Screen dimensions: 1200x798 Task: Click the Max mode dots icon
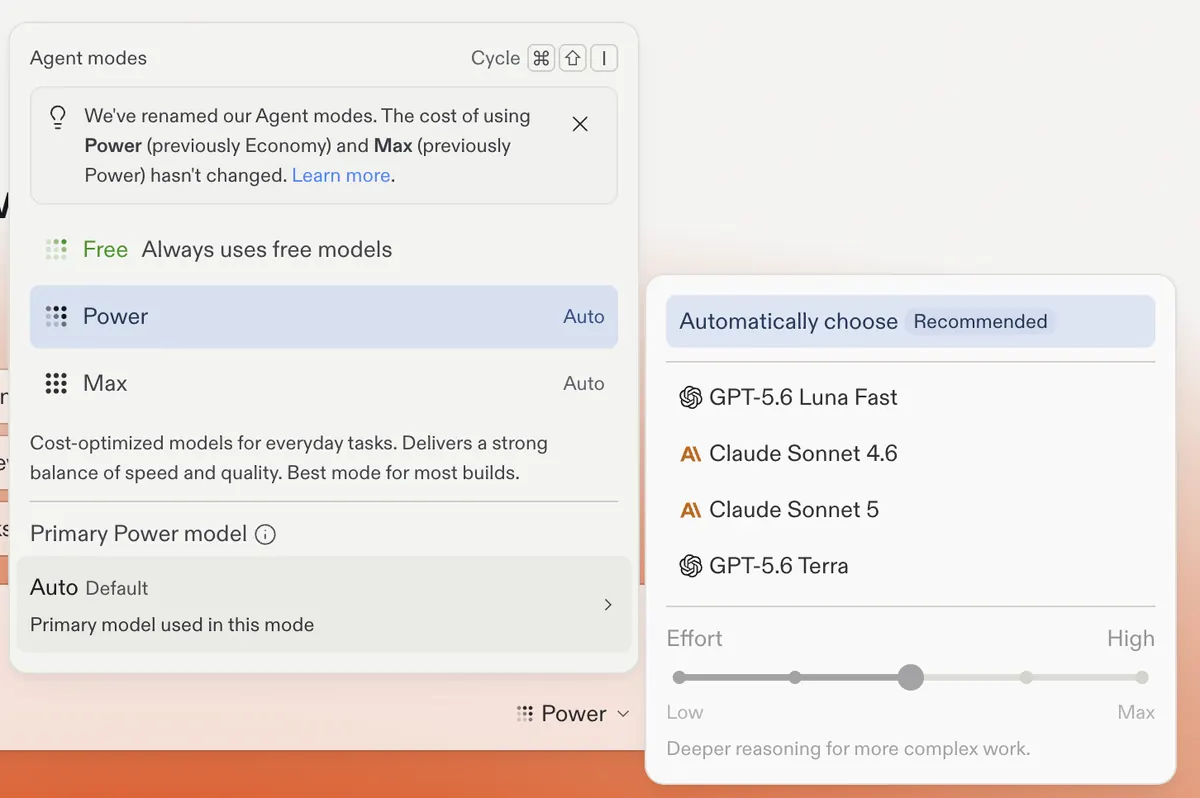click(x=56, y=383)
